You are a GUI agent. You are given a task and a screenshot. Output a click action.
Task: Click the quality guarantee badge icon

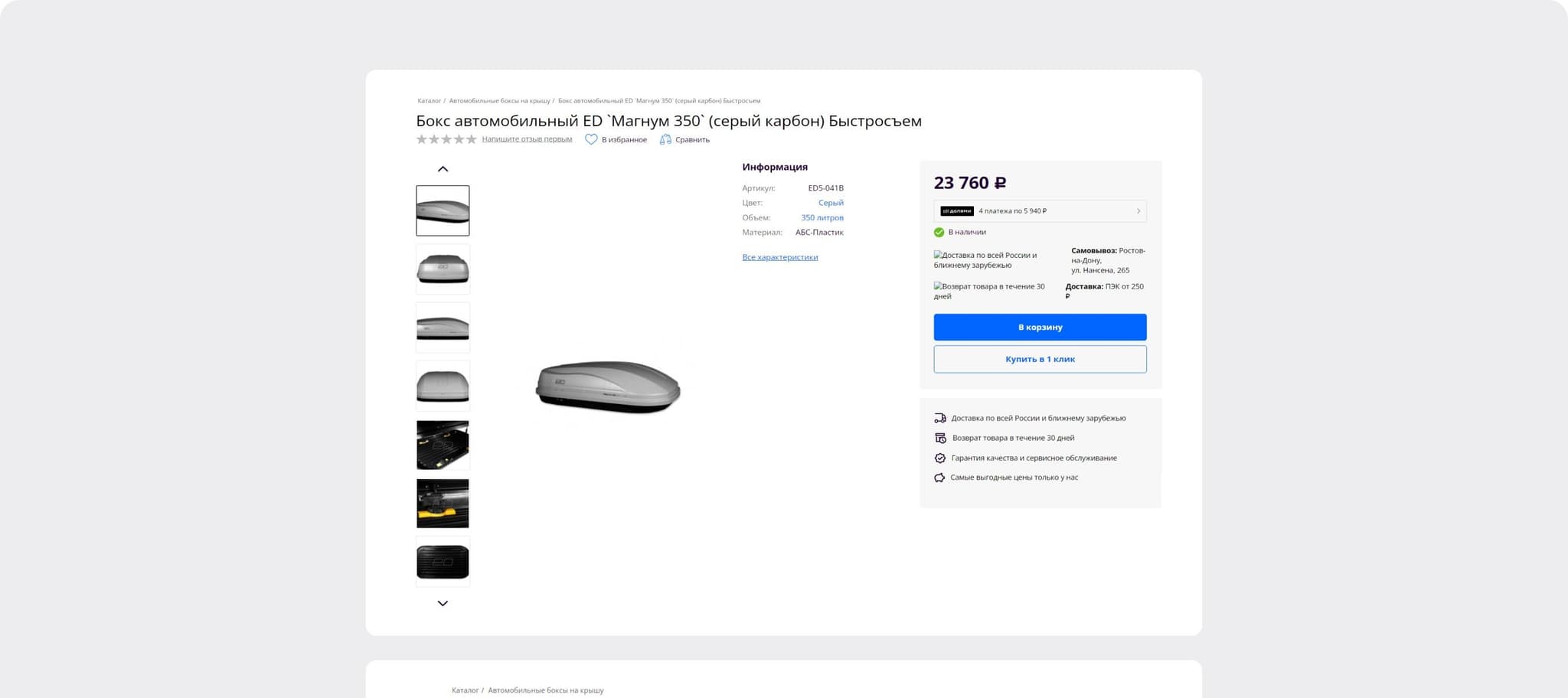pos(940,458)
